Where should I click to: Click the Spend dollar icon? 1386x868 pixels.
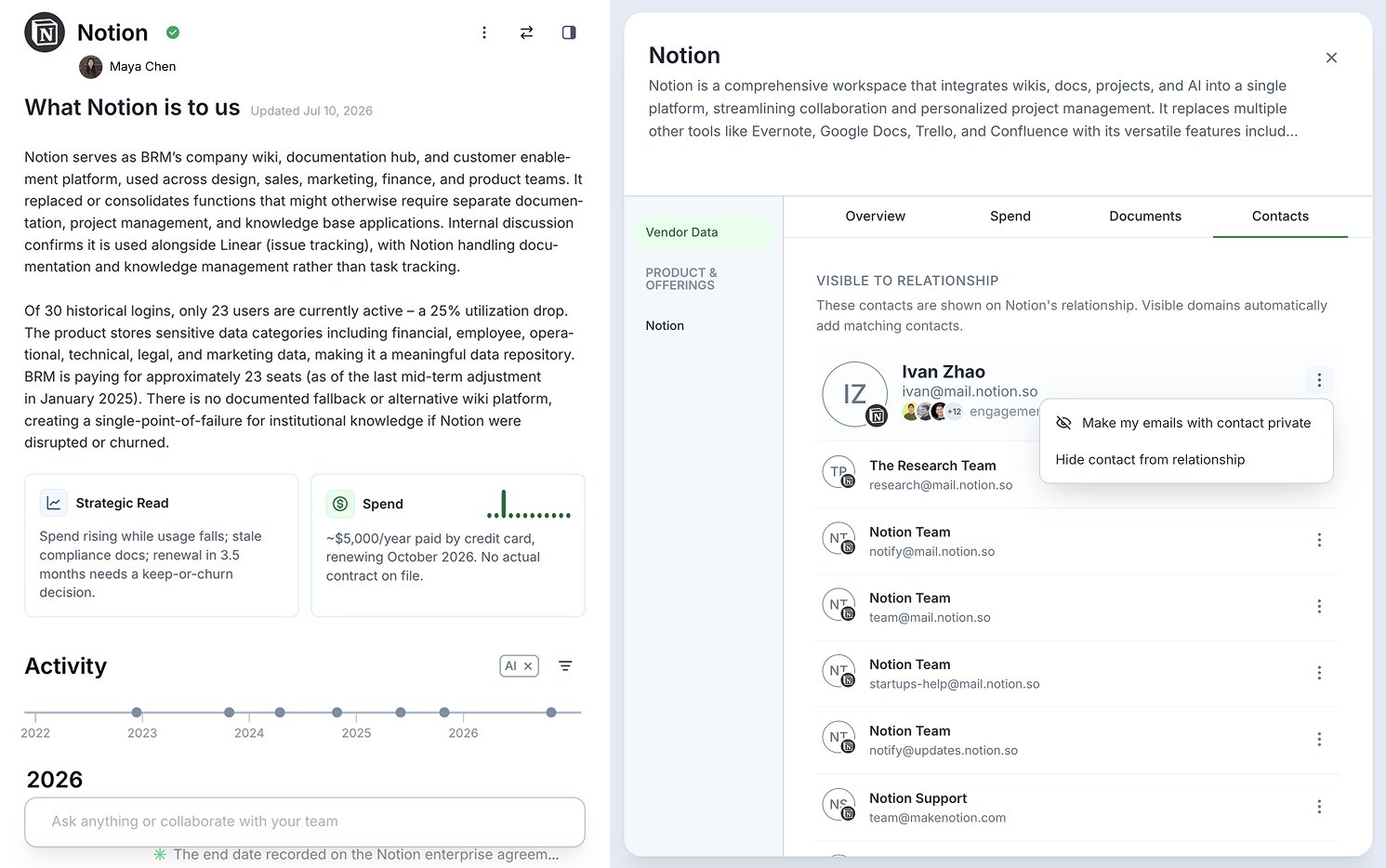point(340,504)
